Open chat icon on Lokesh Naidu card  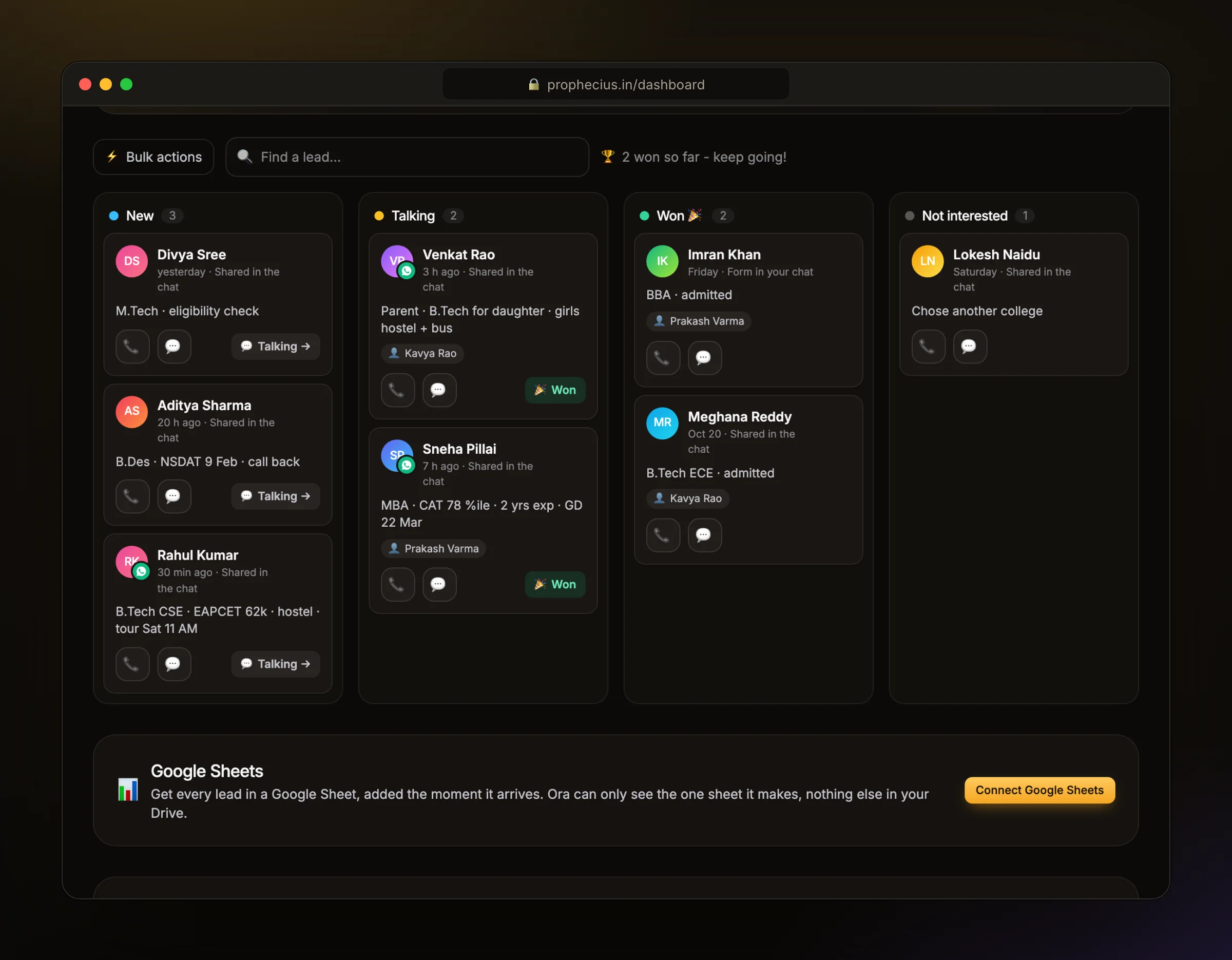[x=970, y=347]
